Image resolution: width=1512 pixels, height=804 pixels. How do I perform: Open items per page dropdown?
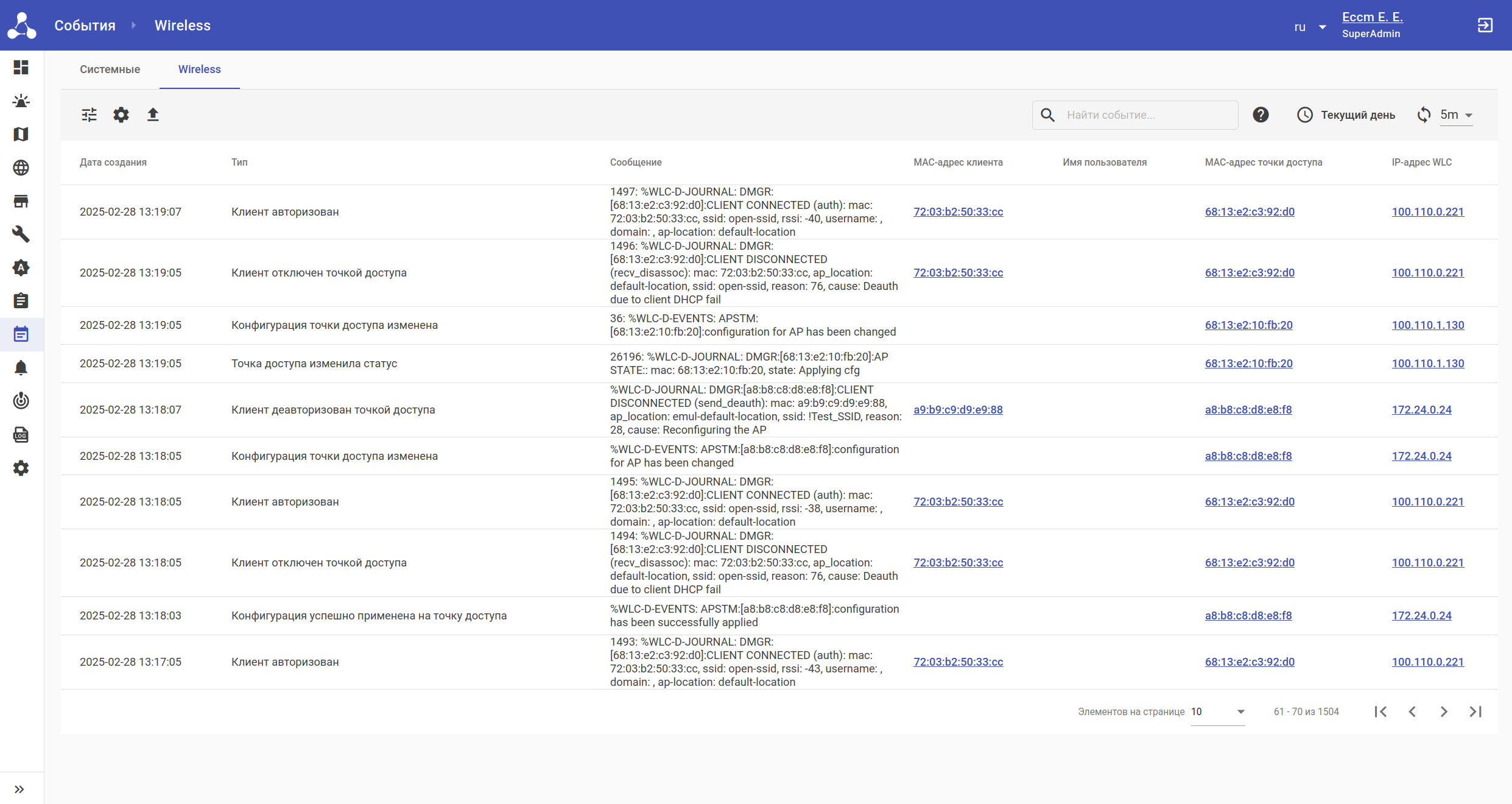pos(1217,711)
